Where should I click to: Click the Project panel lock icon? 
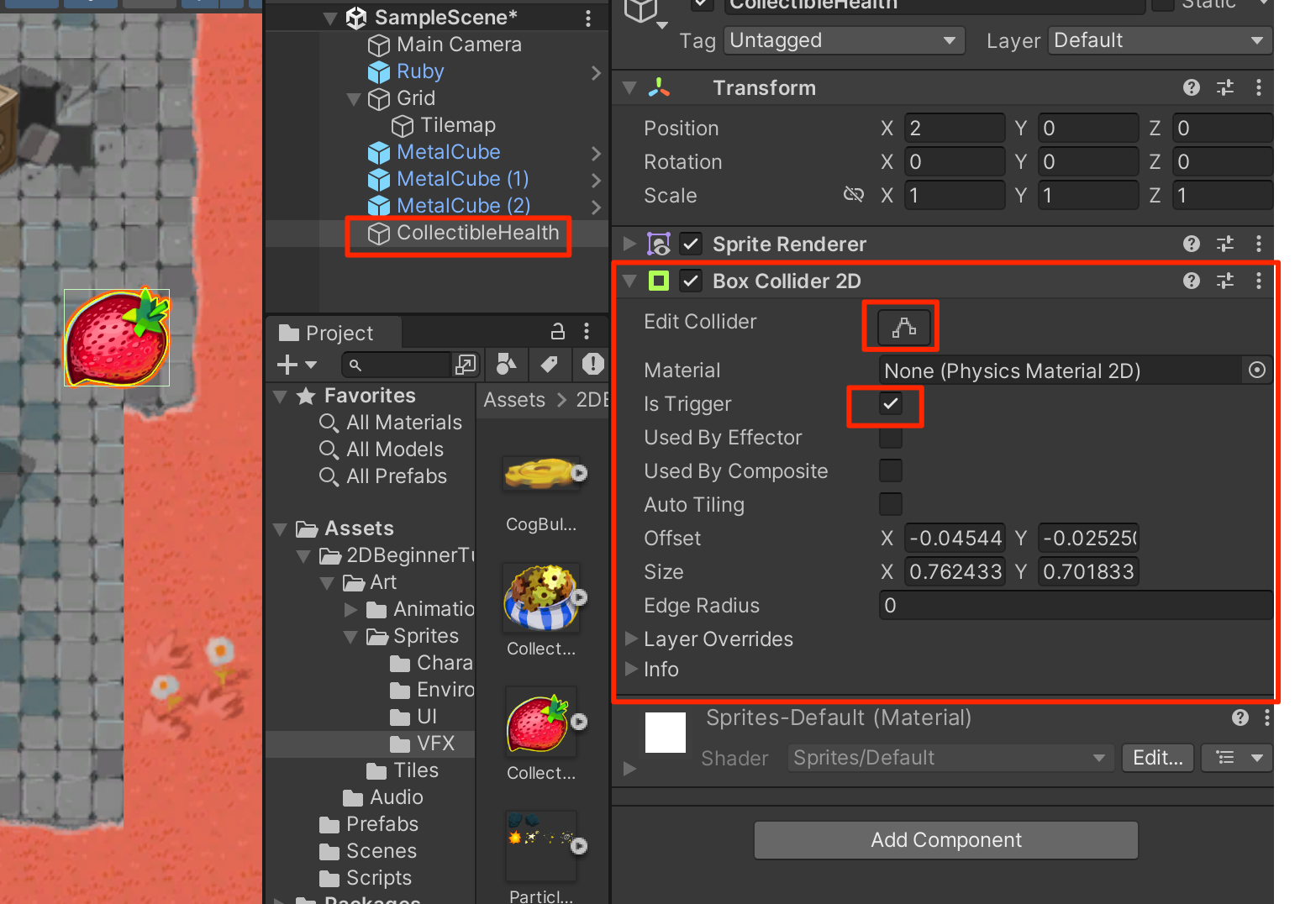coord(557,331)
